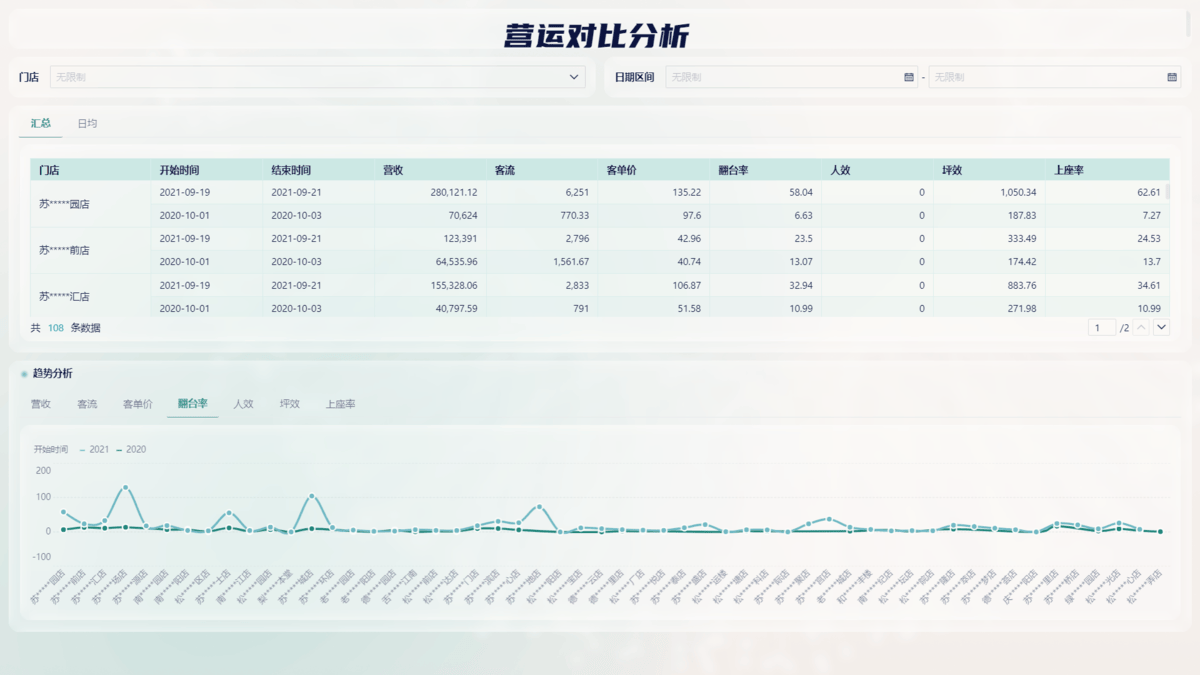Image resolution: width=1200 pixels, height=675 pixels.
Task: Click the page number input box
Action: [x=1101, y=327]
